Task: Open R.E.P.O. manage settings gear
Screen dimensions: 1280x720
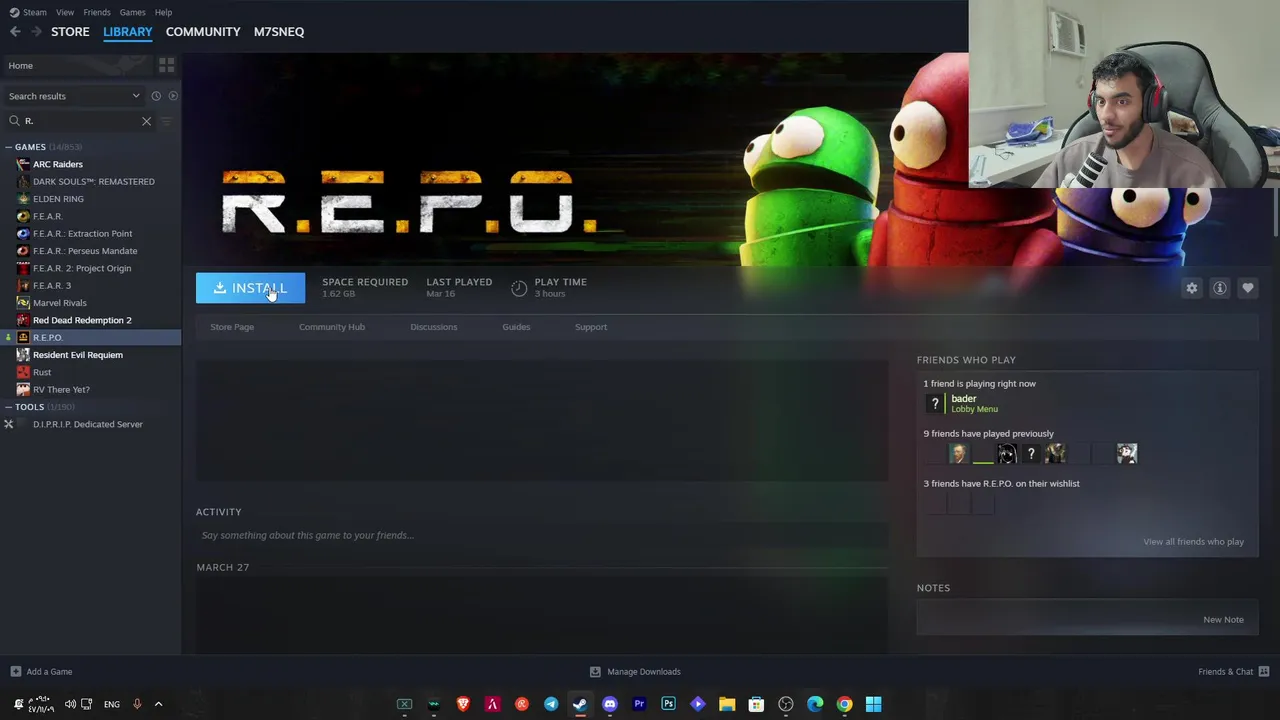Action: coord(1192,288)
